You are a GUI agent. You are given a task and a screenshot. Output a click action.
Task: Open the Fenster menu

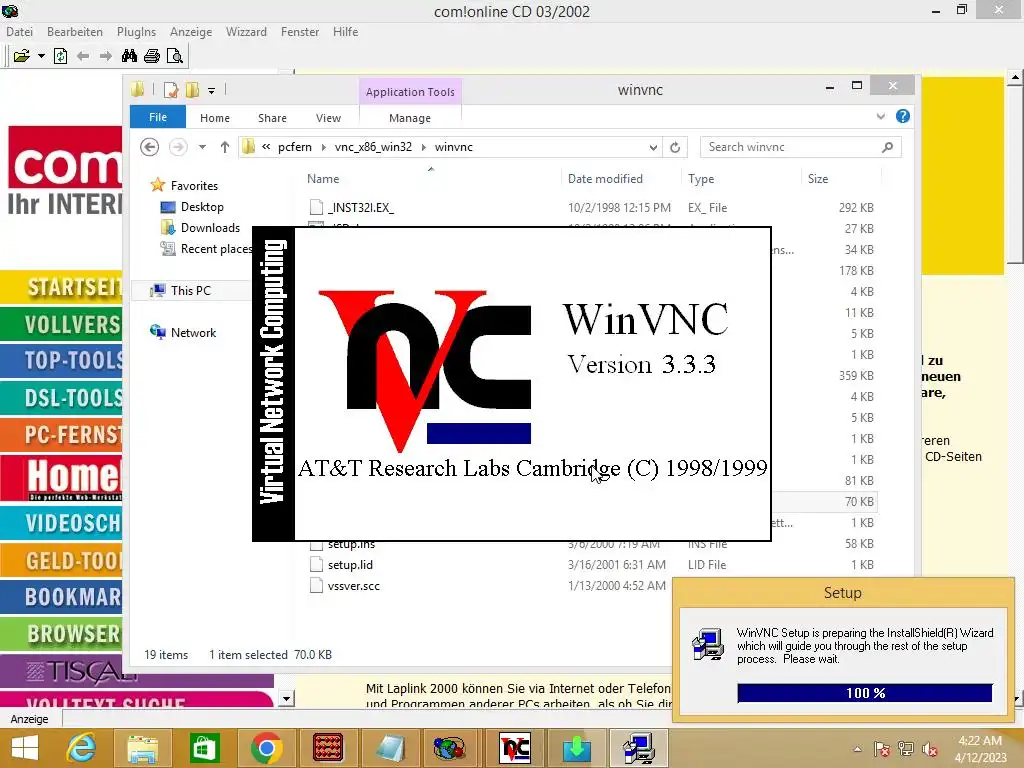click(300, 31)
